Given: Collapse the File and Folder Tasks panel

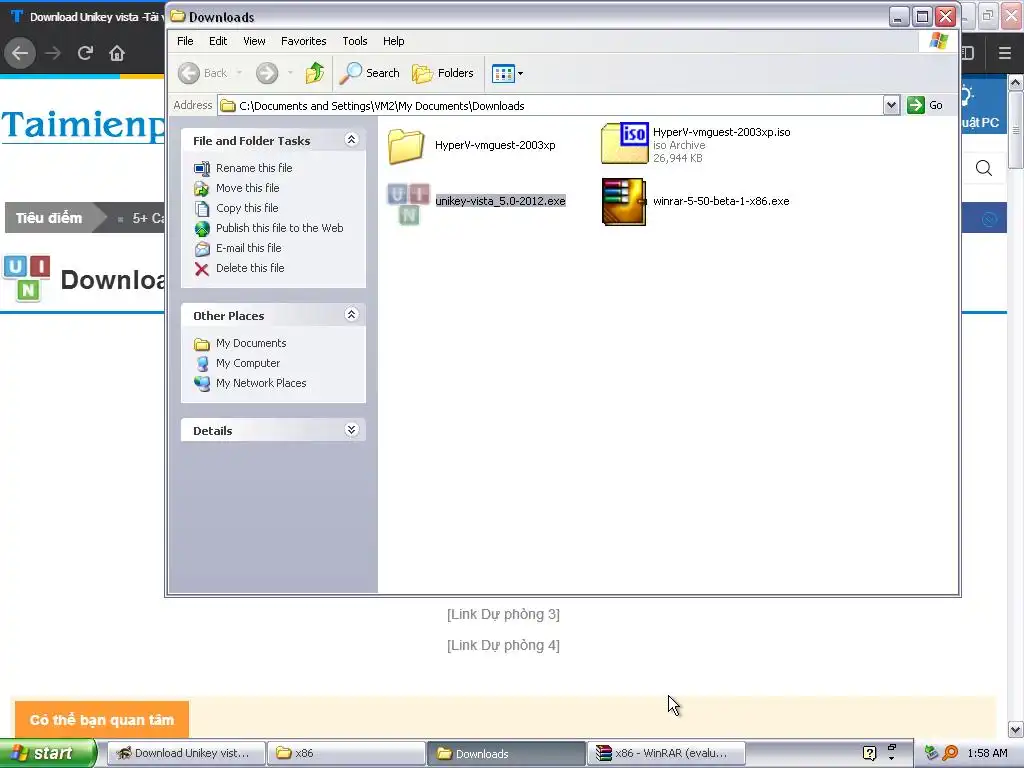Looking at the screenshot, I should (x=351, y=140).
